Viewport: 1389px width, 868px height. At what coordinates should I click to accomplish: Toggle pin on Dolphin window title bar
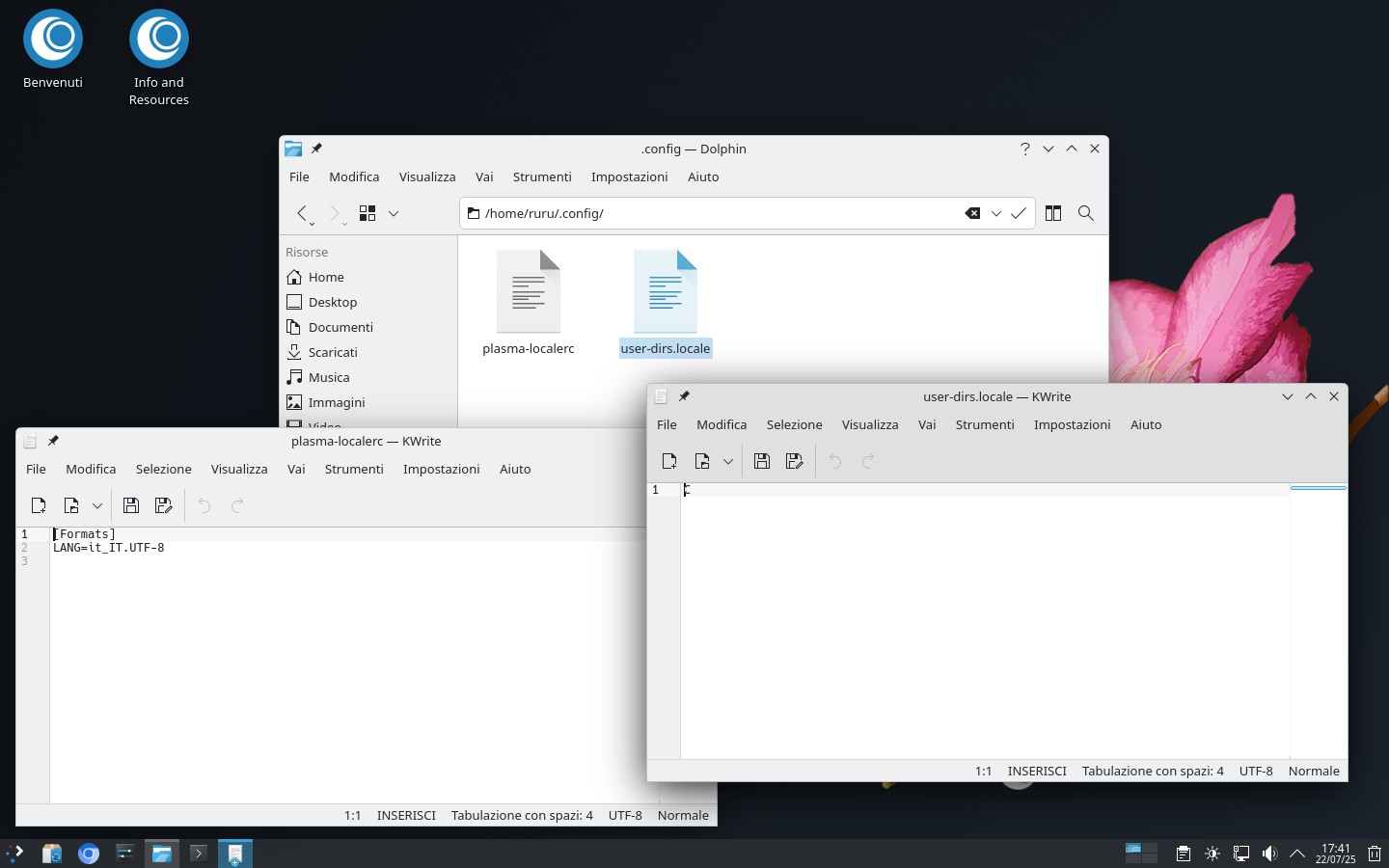[x=316, y=149]
